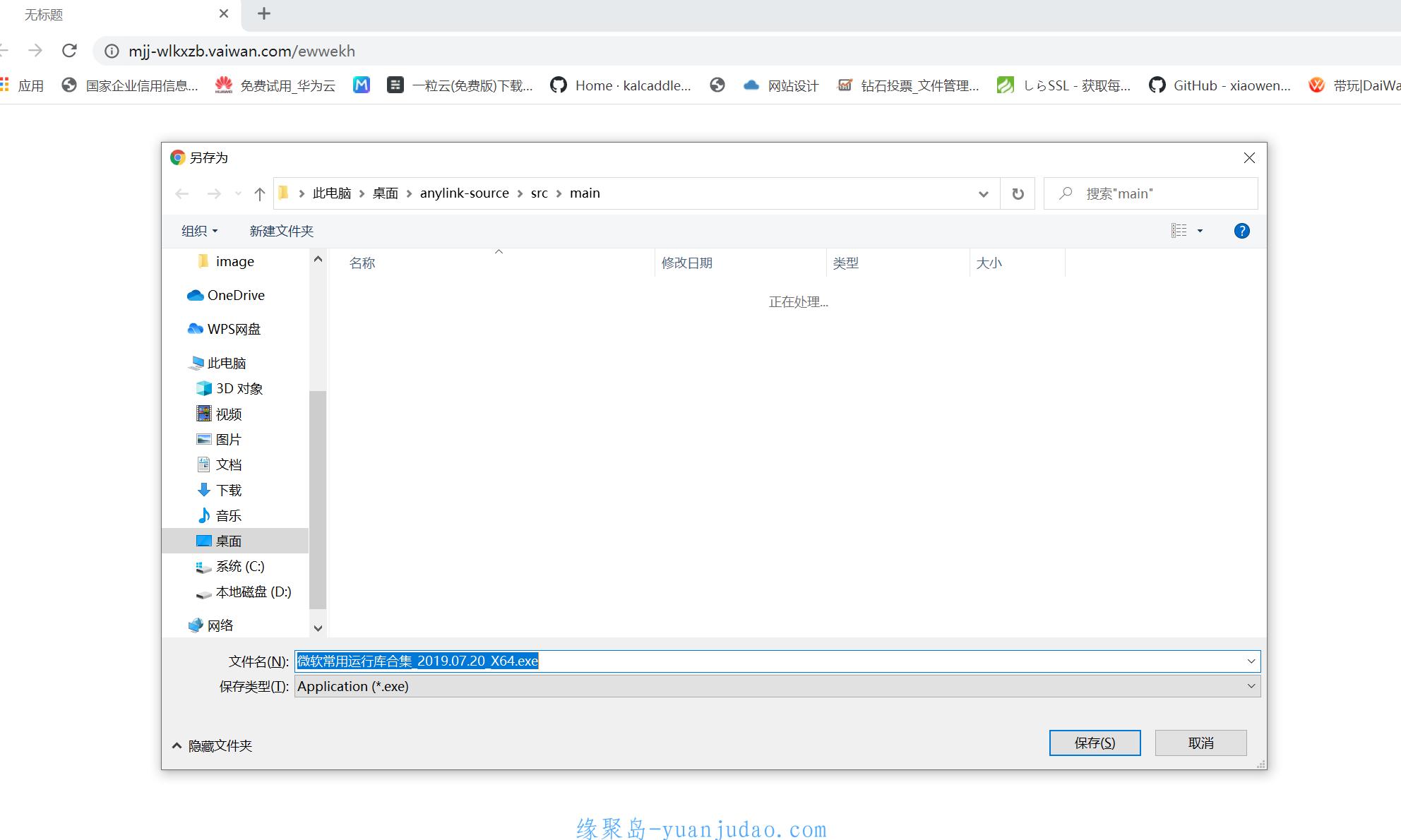This screenshot has height=840, width=1401.
Task: Select image folder in navigation pane
Action: pos(235,261)
